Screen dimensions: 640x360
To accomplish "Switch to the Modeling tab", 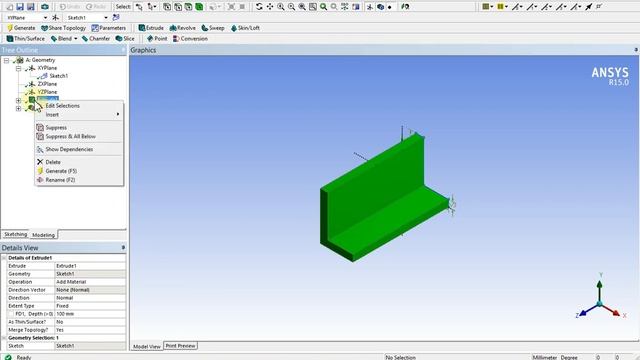I will pos(43,235).
